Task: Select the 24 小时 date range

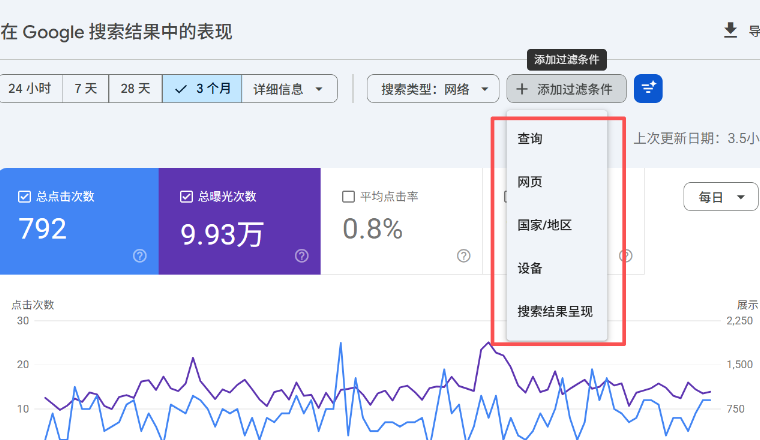Action: [30, 89]
